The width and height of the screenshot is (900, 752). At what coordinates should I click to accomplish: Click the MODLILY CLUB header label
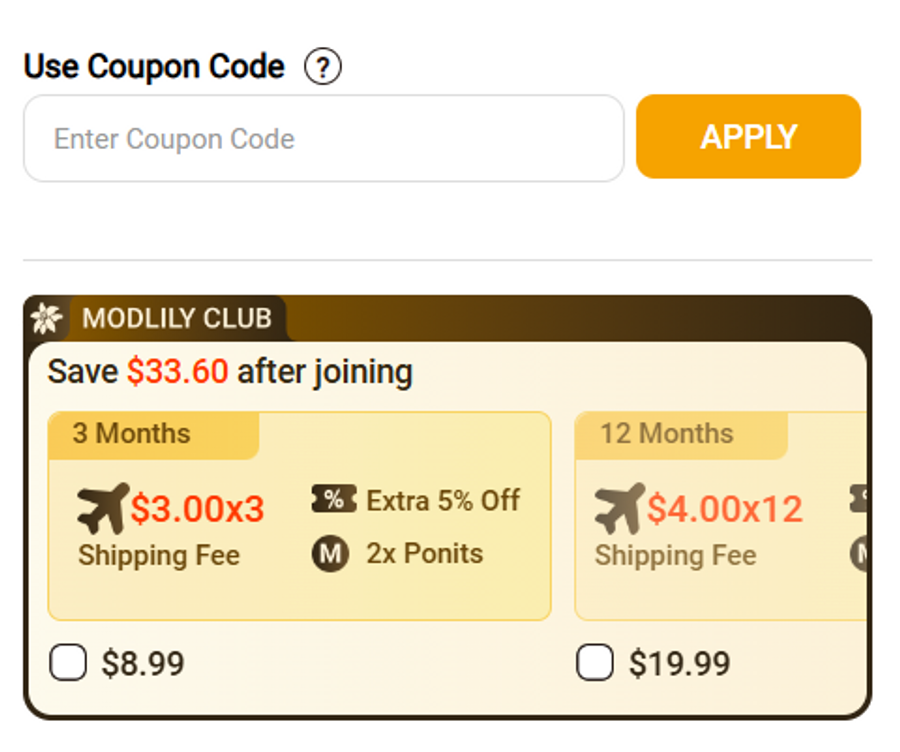[177, 319]
